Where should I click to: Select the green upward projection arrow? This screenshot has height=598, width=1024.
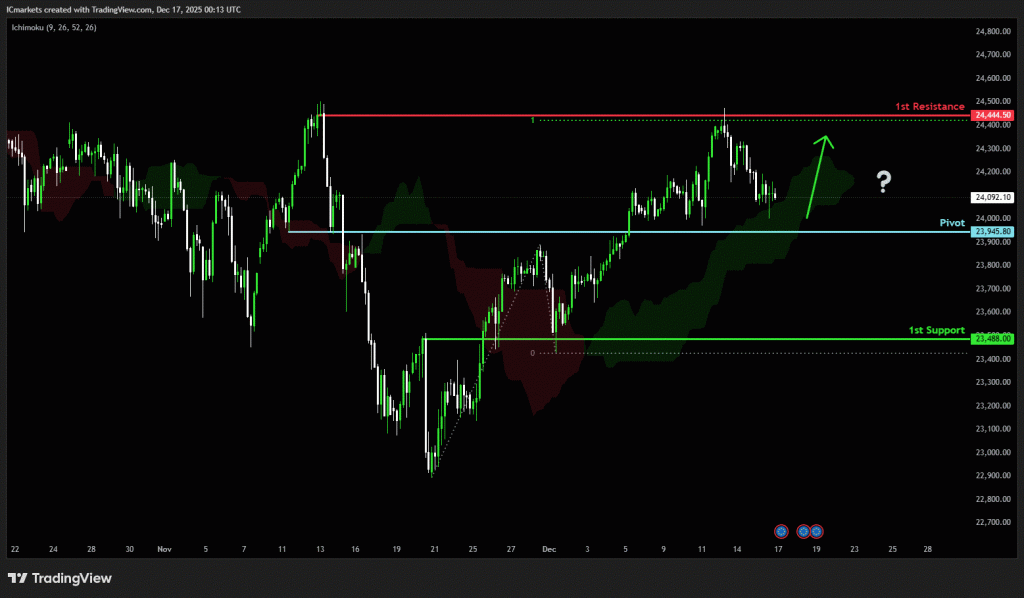816,175
